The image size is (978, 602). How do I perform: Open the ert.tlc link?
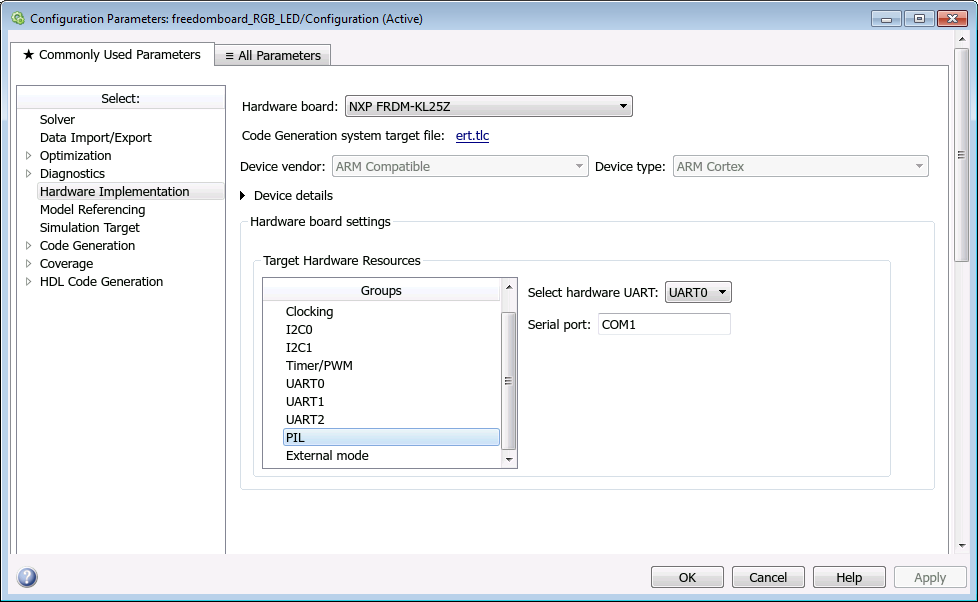(472, 136)
